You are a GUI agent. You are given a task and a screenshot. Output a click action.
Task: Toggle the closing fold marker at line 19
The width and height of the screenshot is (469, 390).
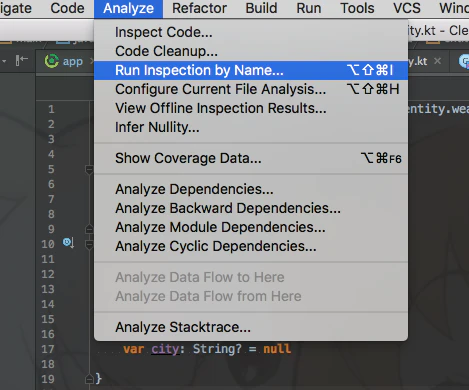[x=89, y=379]
